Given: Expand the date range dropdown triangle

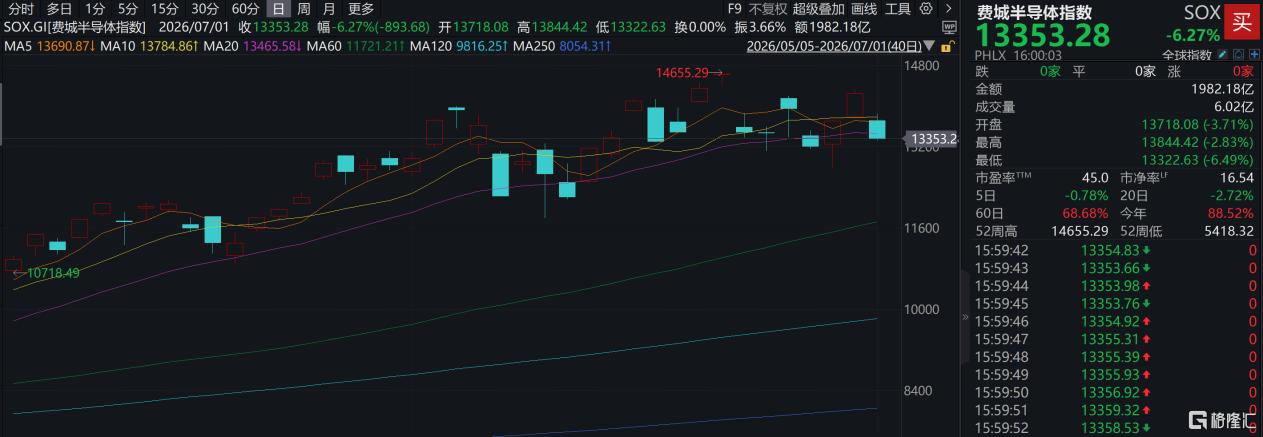Looking at the screenshot, I should tap(929, 46).
